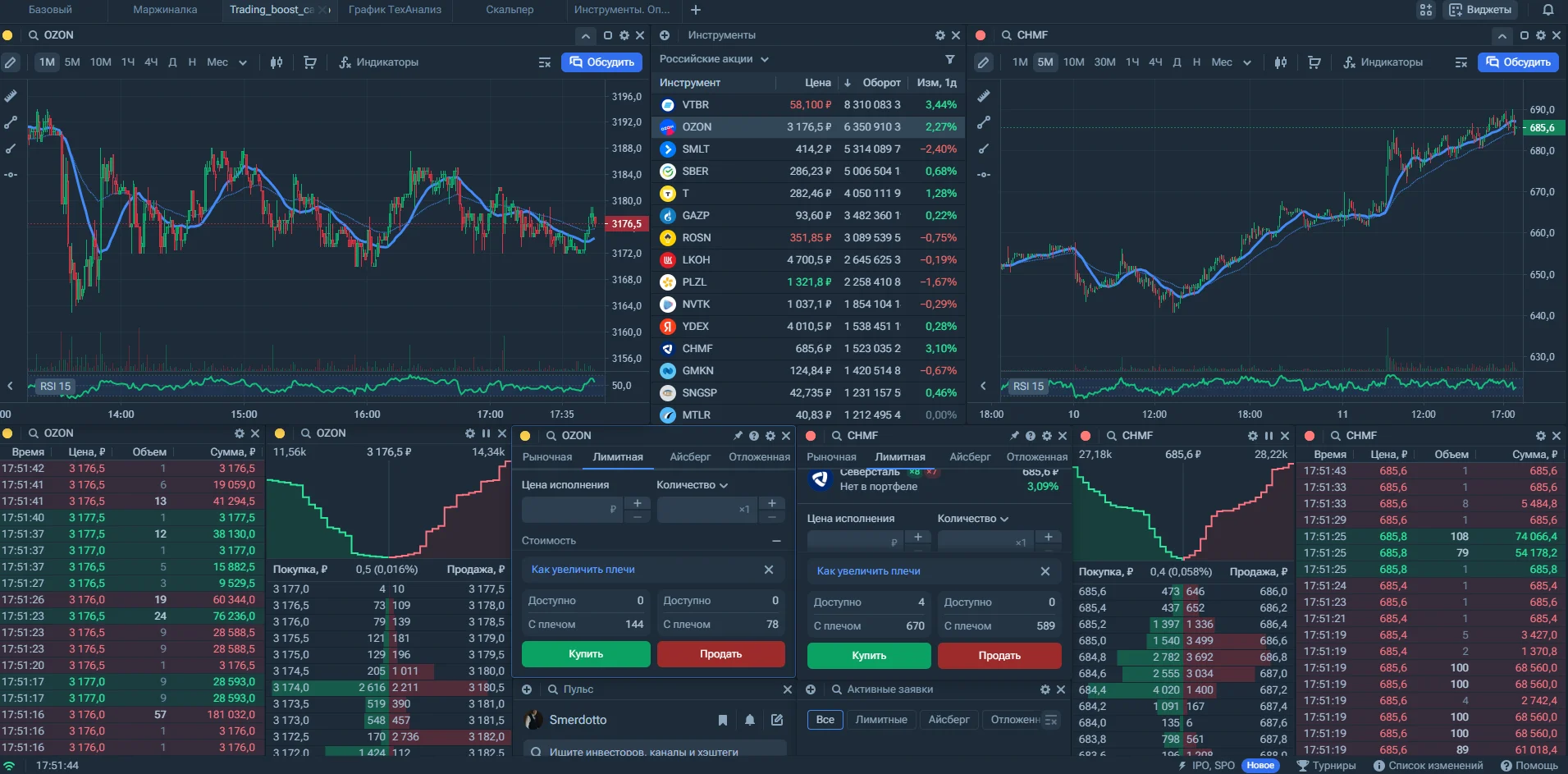Click the connection status icon in status bar
1568x774 pixels.
coord(10,766)
